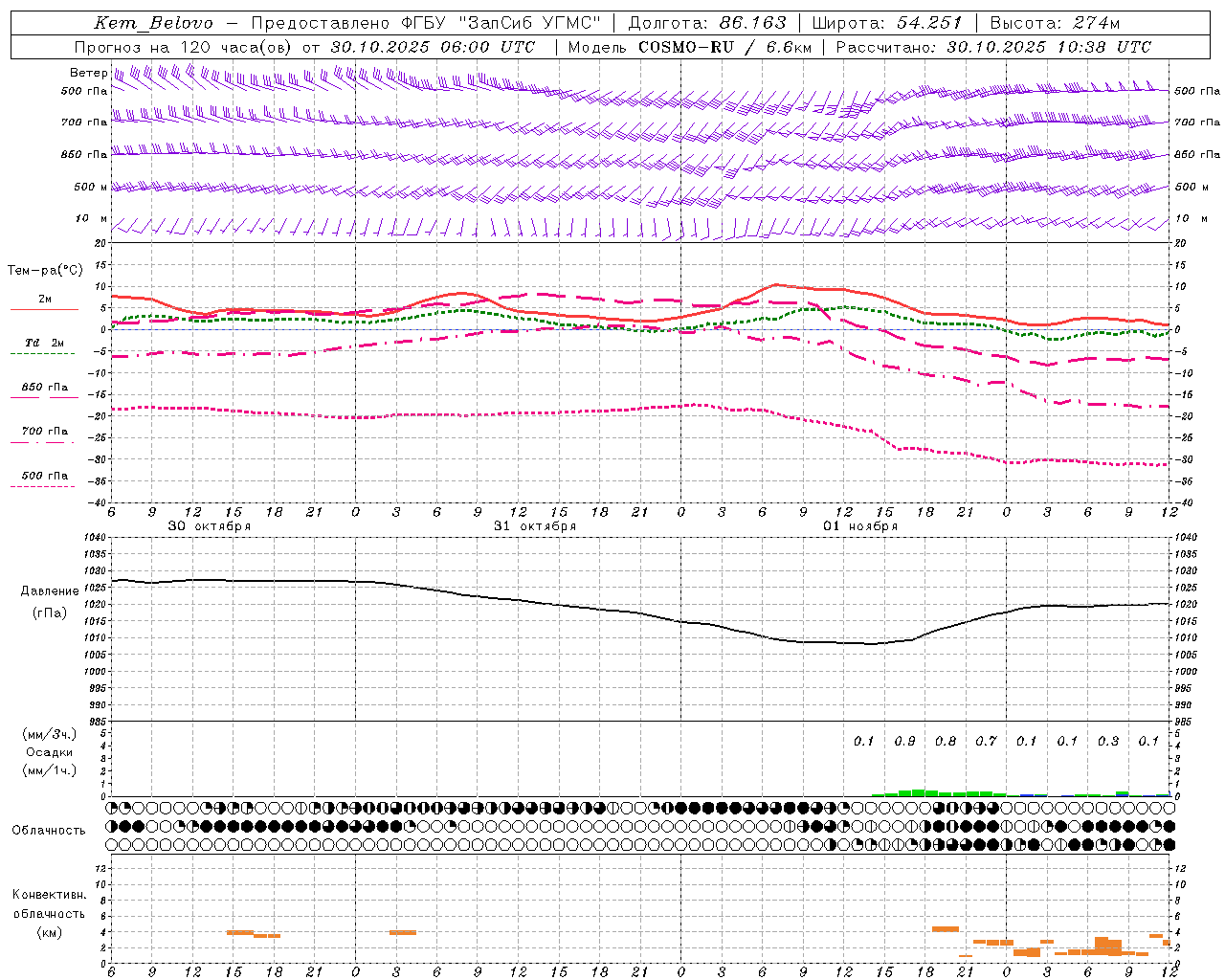This screenshot has height=980, width=1225.
Task: Click the 'Давление' pressure panel label
Action: (50, 591)
